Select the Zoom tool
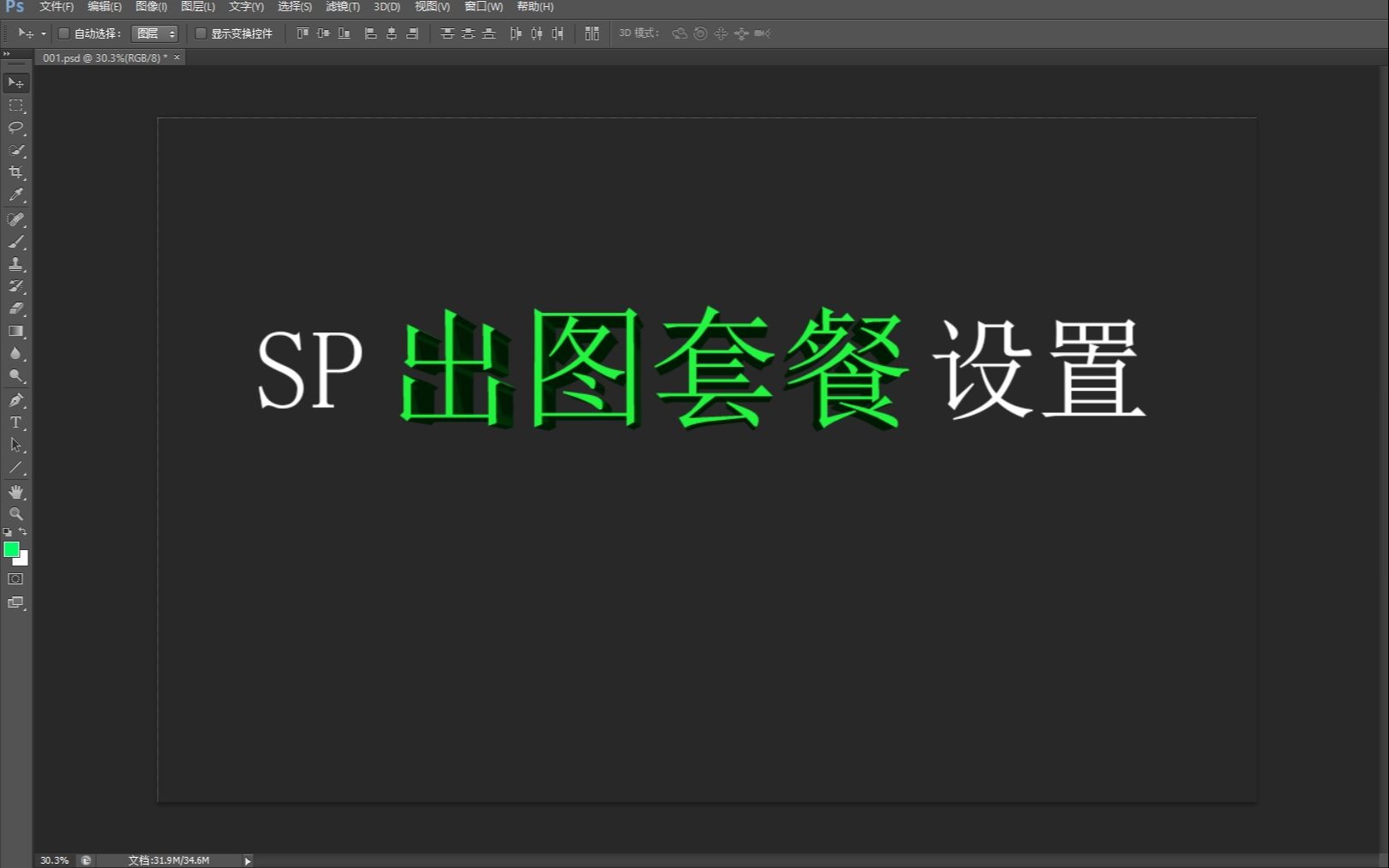Image resolution: width=1389 pixels, height=868 pixels. click(15, 514)
